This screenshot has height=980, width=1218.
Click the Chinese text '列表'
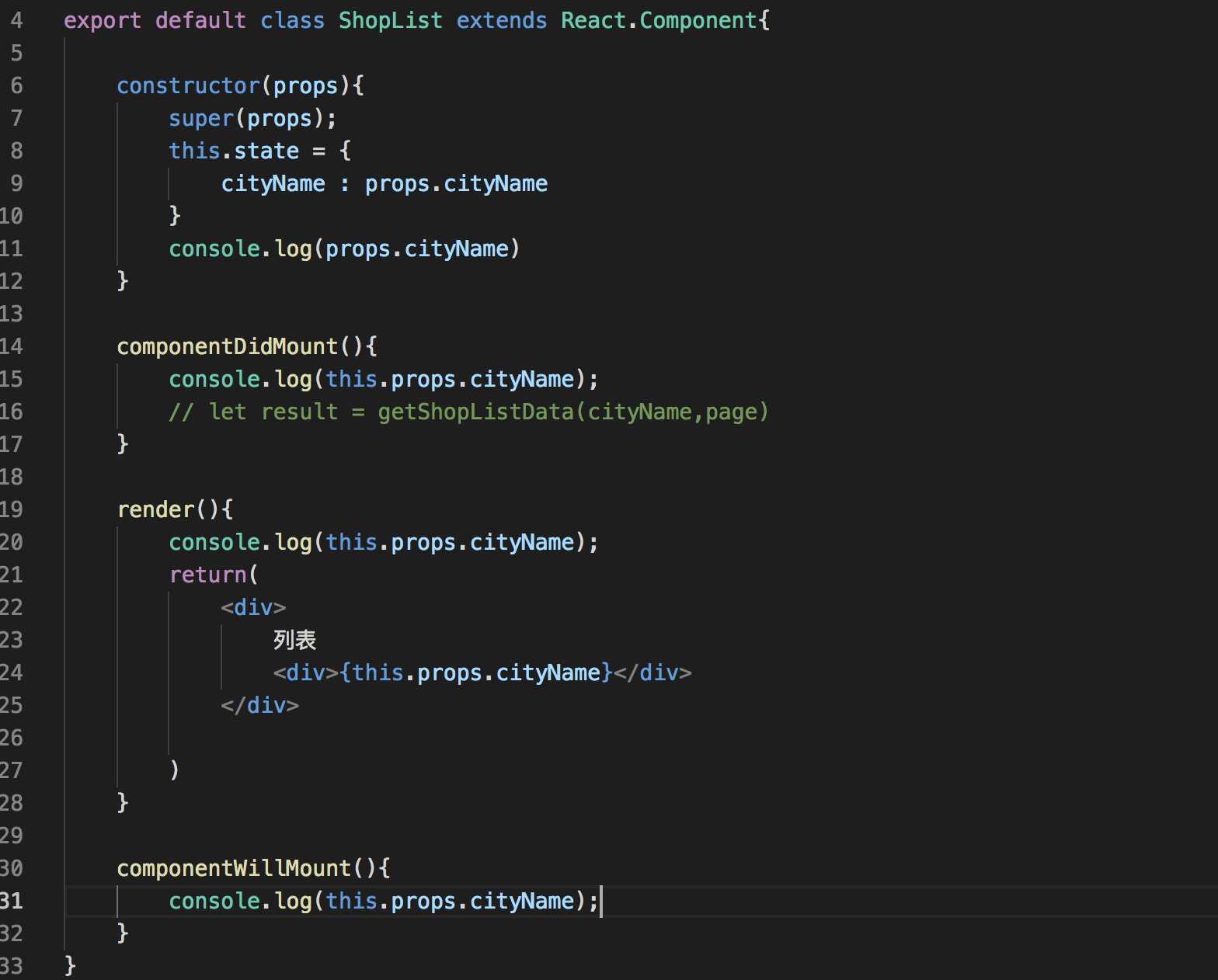click(294, 640)
